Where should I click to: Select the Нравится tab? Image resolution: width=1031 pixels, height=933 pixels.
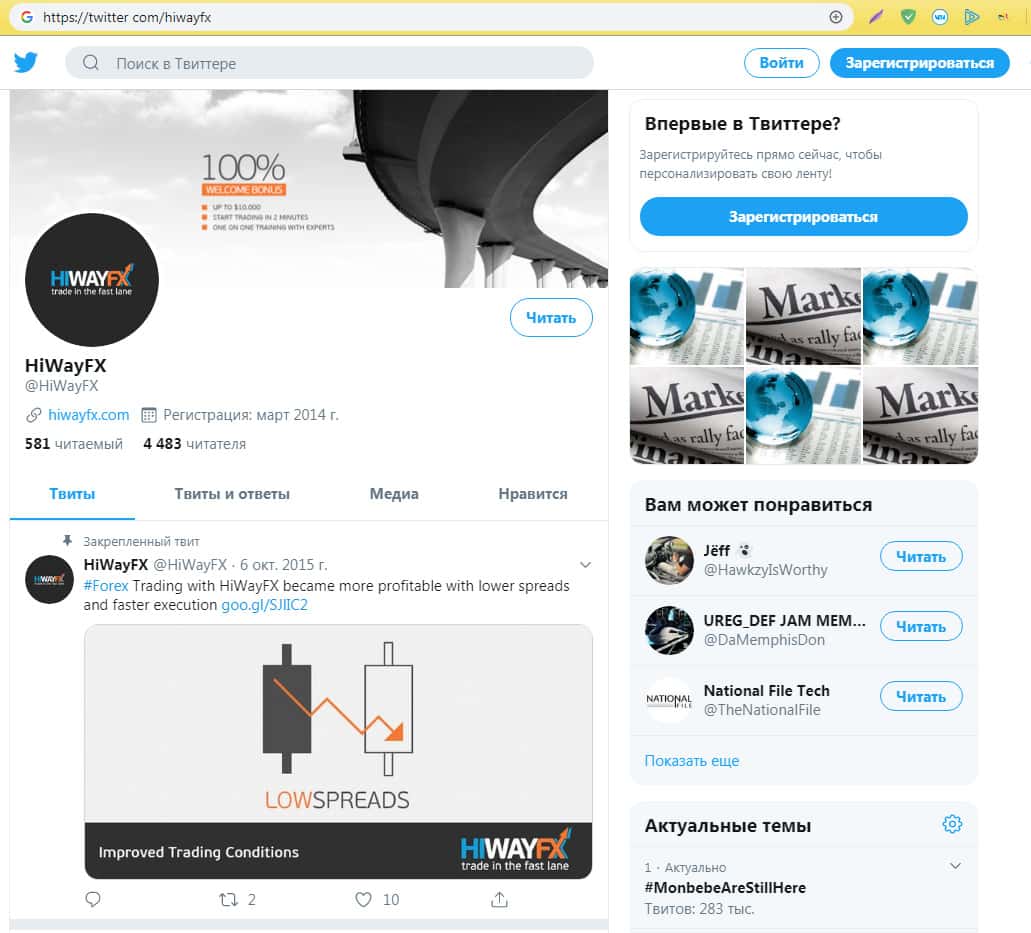pyautogui.click(x=533, y=494)
